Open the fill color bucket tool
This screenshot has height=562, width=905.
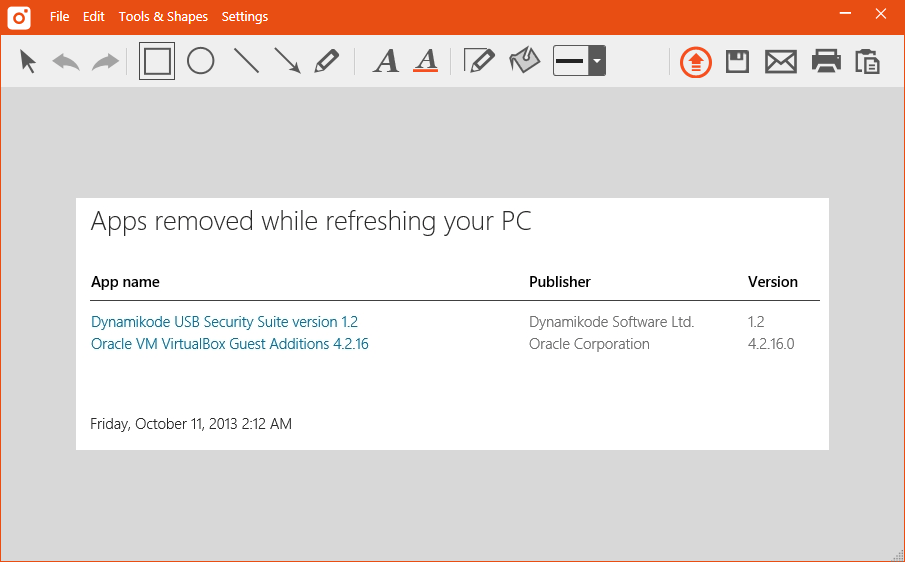coord(525,61)
